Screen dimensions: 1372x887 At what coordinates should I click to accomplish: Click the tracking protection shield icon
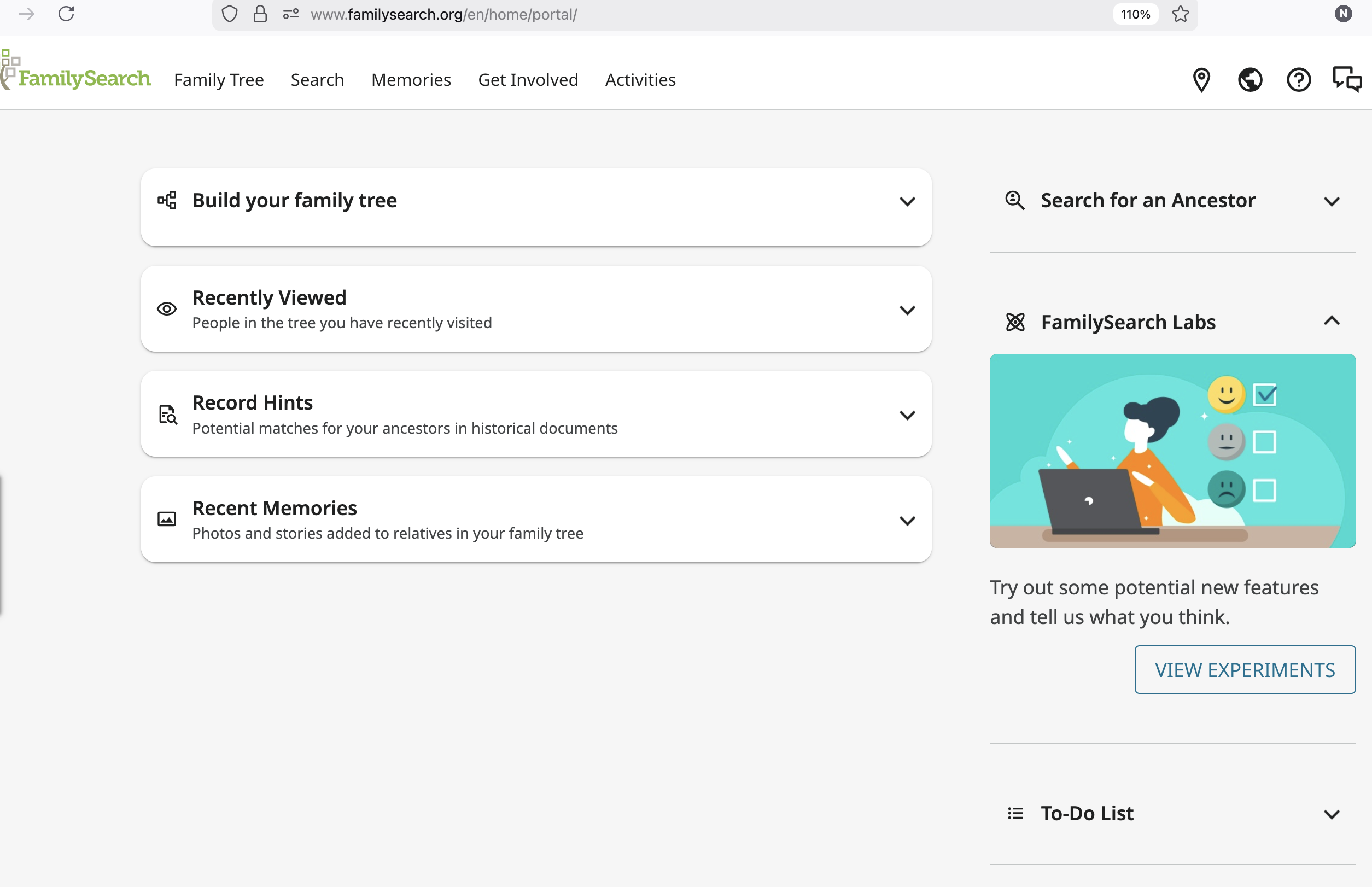click(x=229, y=14)
